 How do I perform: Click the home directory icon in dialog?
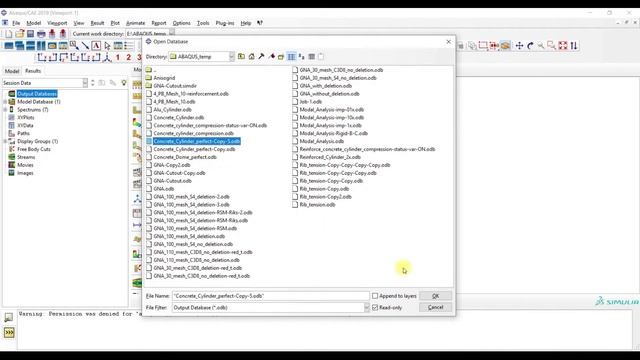click(251, 57)
